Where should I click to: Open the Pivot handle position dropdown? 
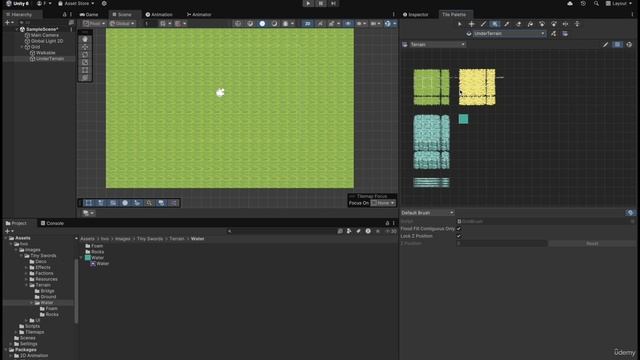pos(94,24)
